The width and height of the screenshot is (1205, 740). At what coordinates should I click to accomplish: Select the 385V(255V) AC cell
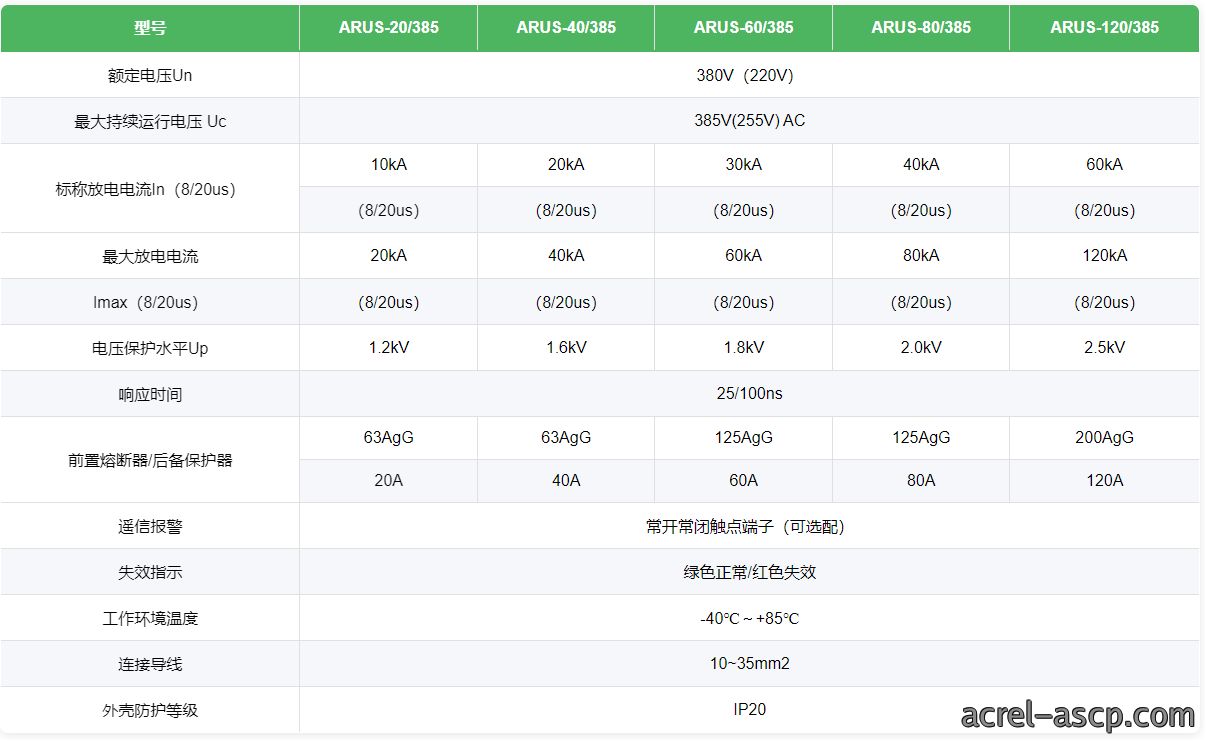tap(749, 121)
